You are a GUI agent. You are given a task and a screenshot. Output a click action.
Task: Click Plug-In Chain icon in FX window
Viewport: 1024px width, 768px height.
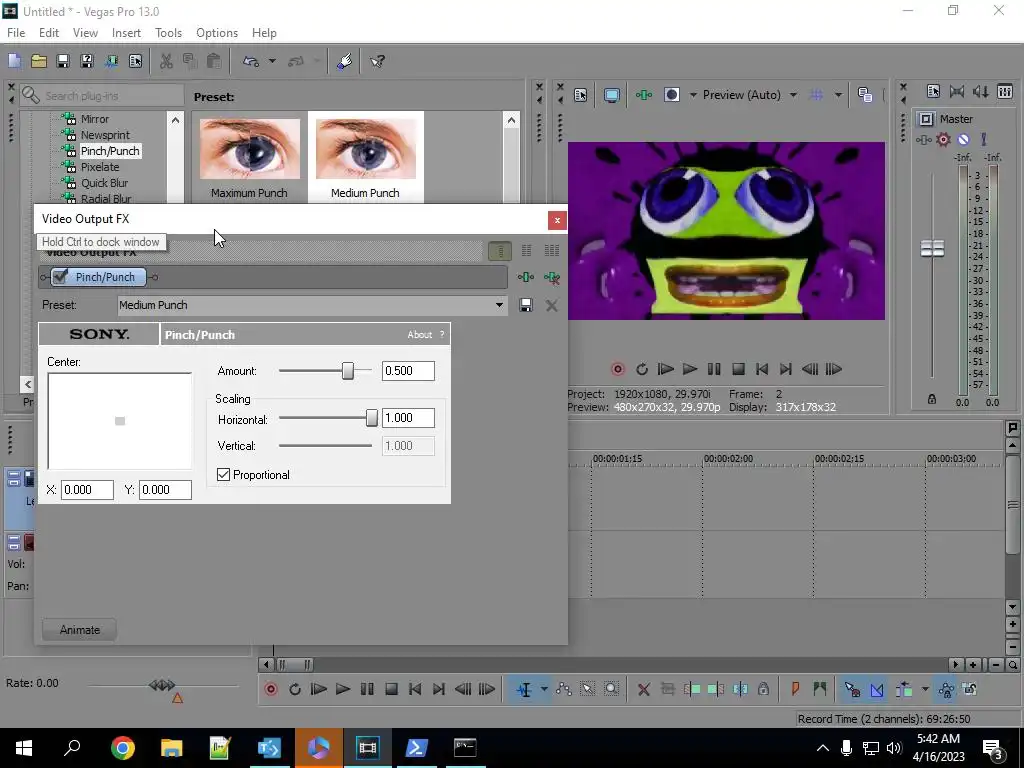click(x=526, y=278)
